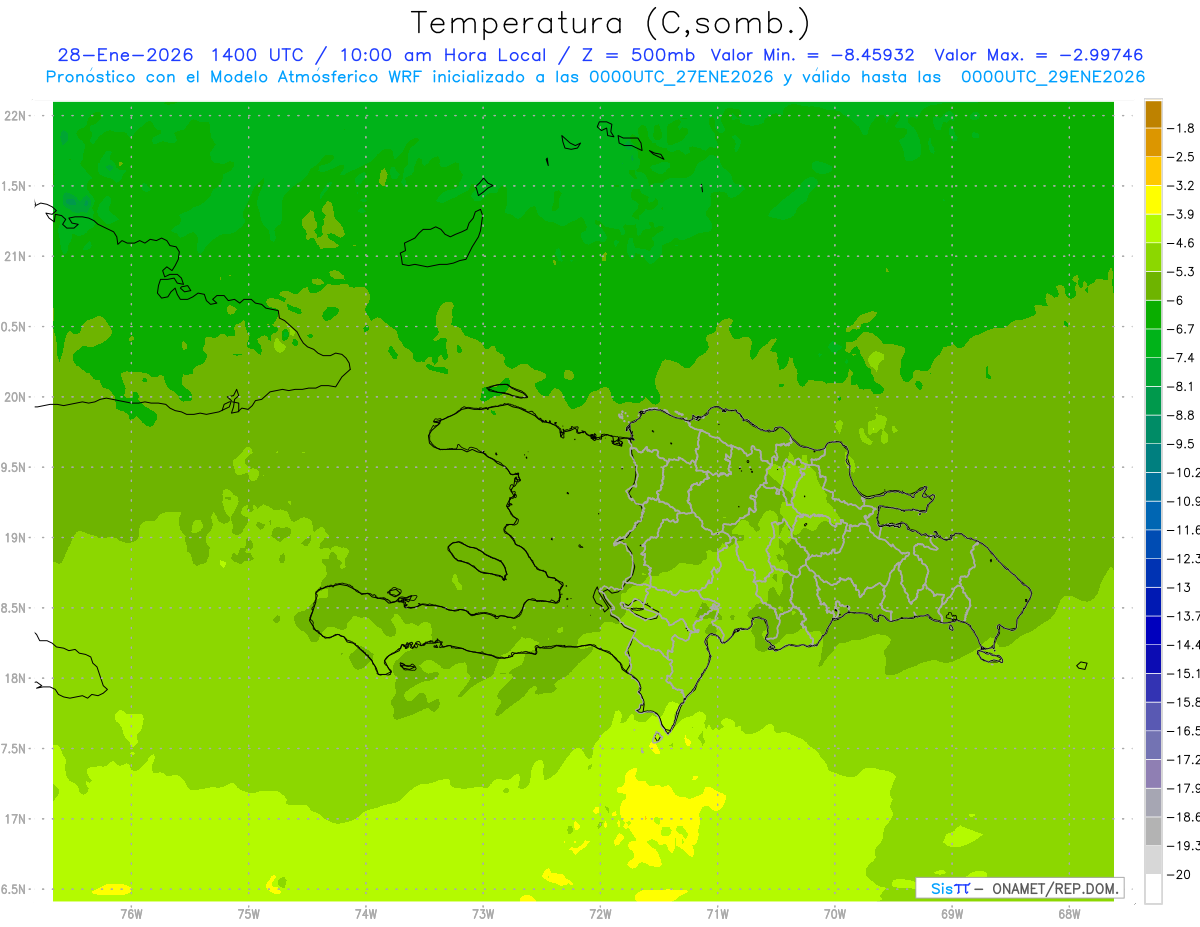The width and height of the screenshot is (1200, 927).
Task: Click the '76W' longitude label
Action: [x=131, y=913]
